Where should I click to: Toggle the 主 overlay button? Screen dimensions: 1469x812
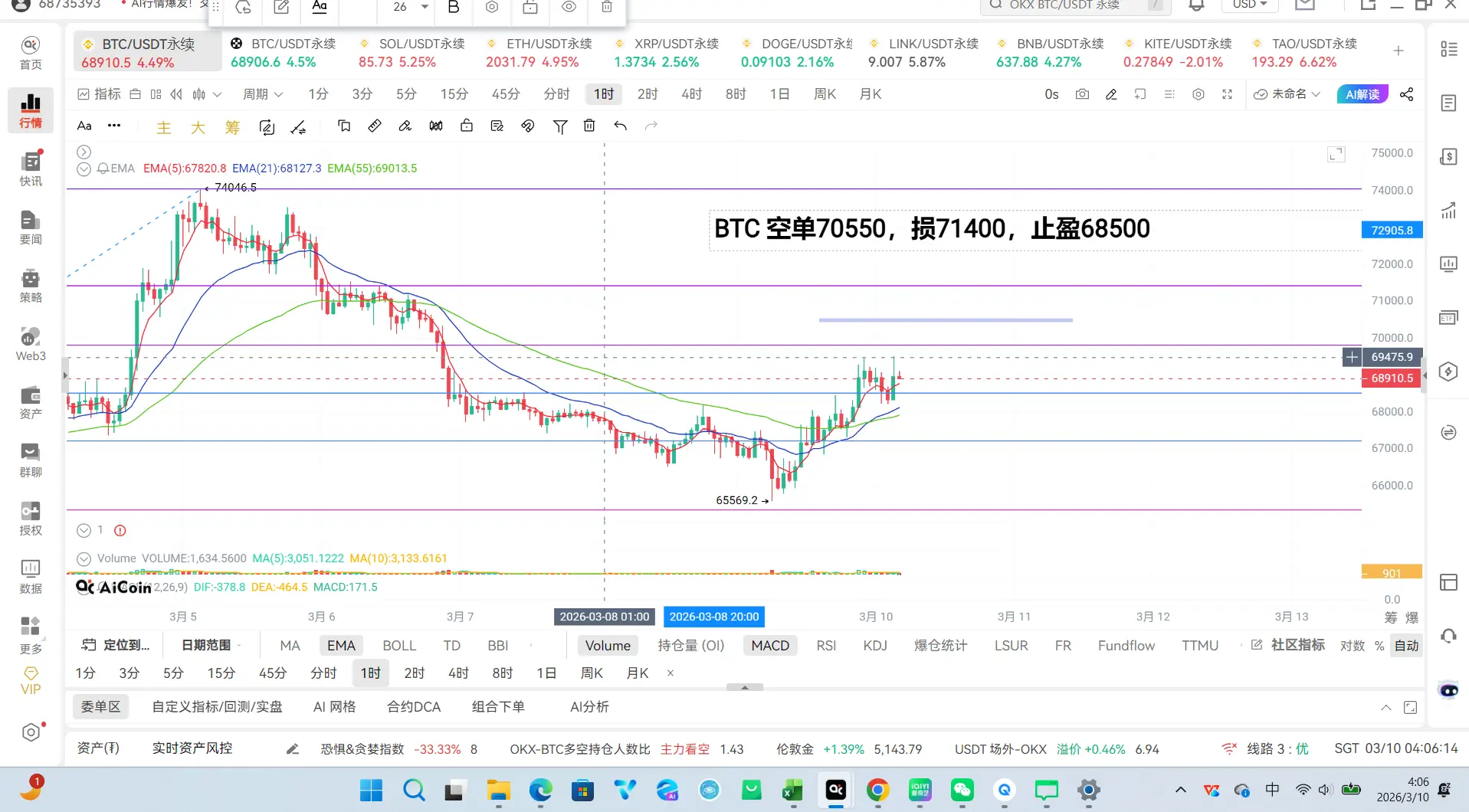164,127
